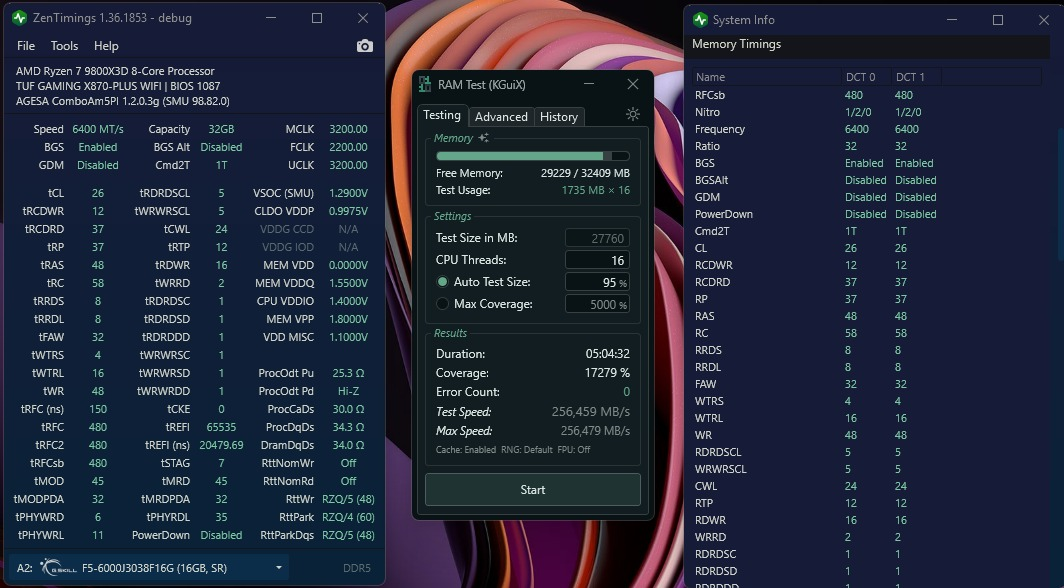
Task: Click the tREFI (ns) 20479.69 value
Action: coord(221,445)
